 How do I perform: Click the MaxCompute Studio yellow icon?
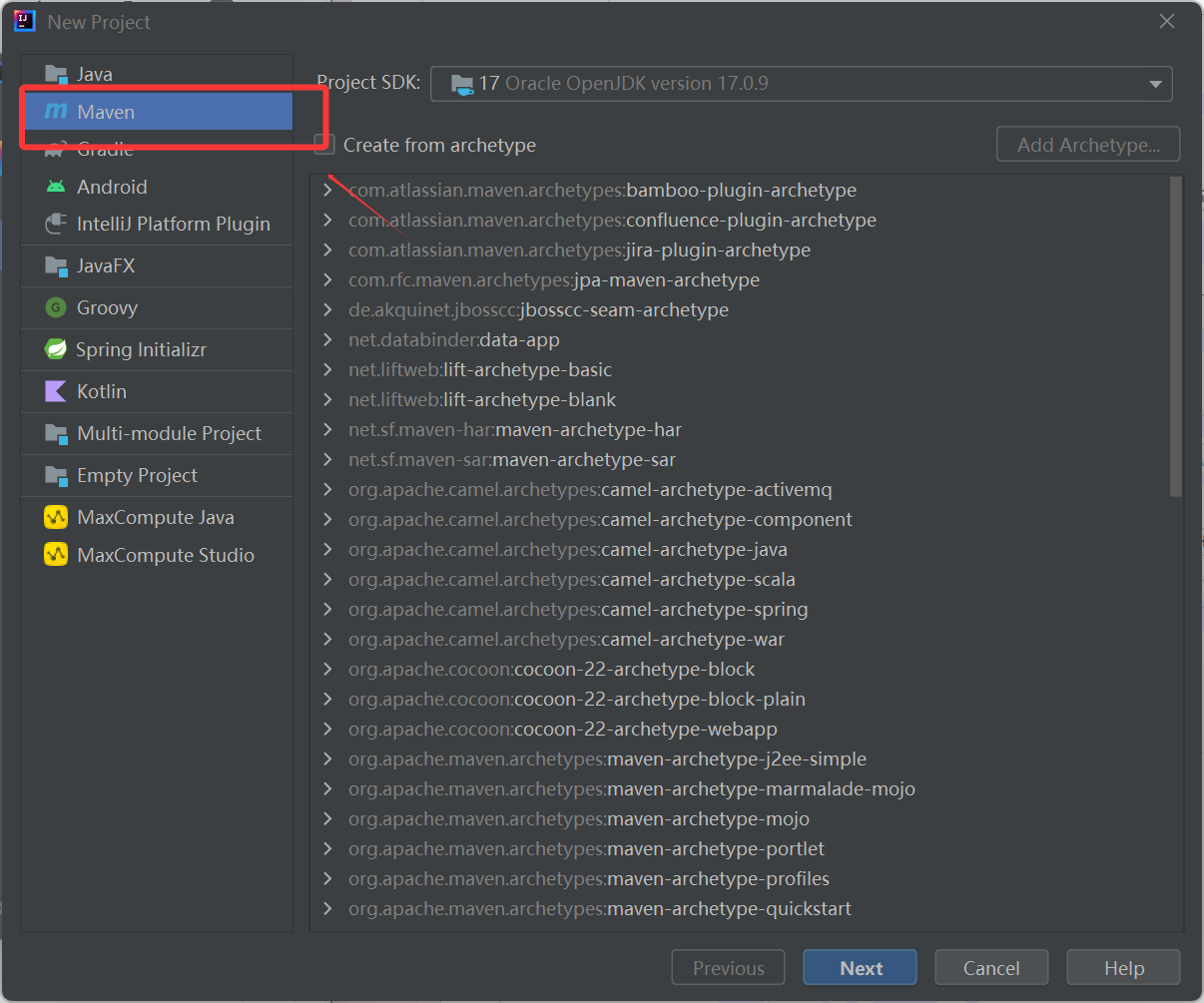(56, 555)
